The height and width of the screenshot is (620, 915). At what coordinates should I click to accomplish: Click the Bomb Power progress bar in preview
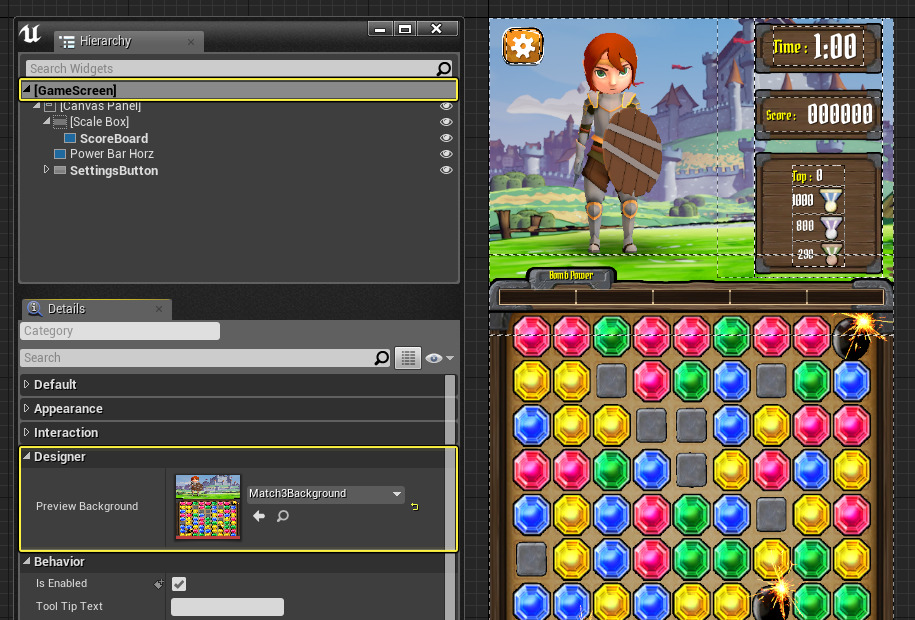(x=691, y=297)
